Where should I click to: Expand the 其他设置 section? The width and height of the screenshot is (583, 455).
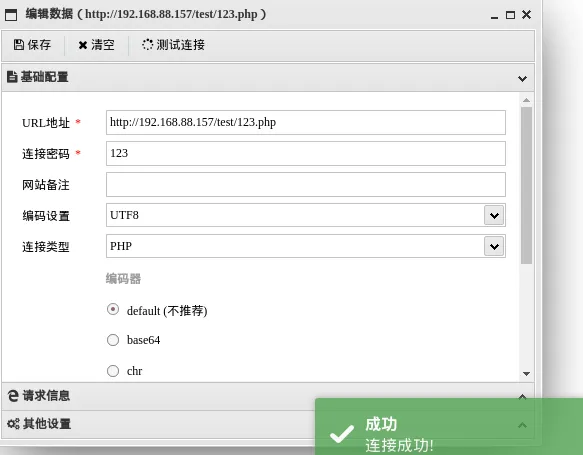point(522,425)
